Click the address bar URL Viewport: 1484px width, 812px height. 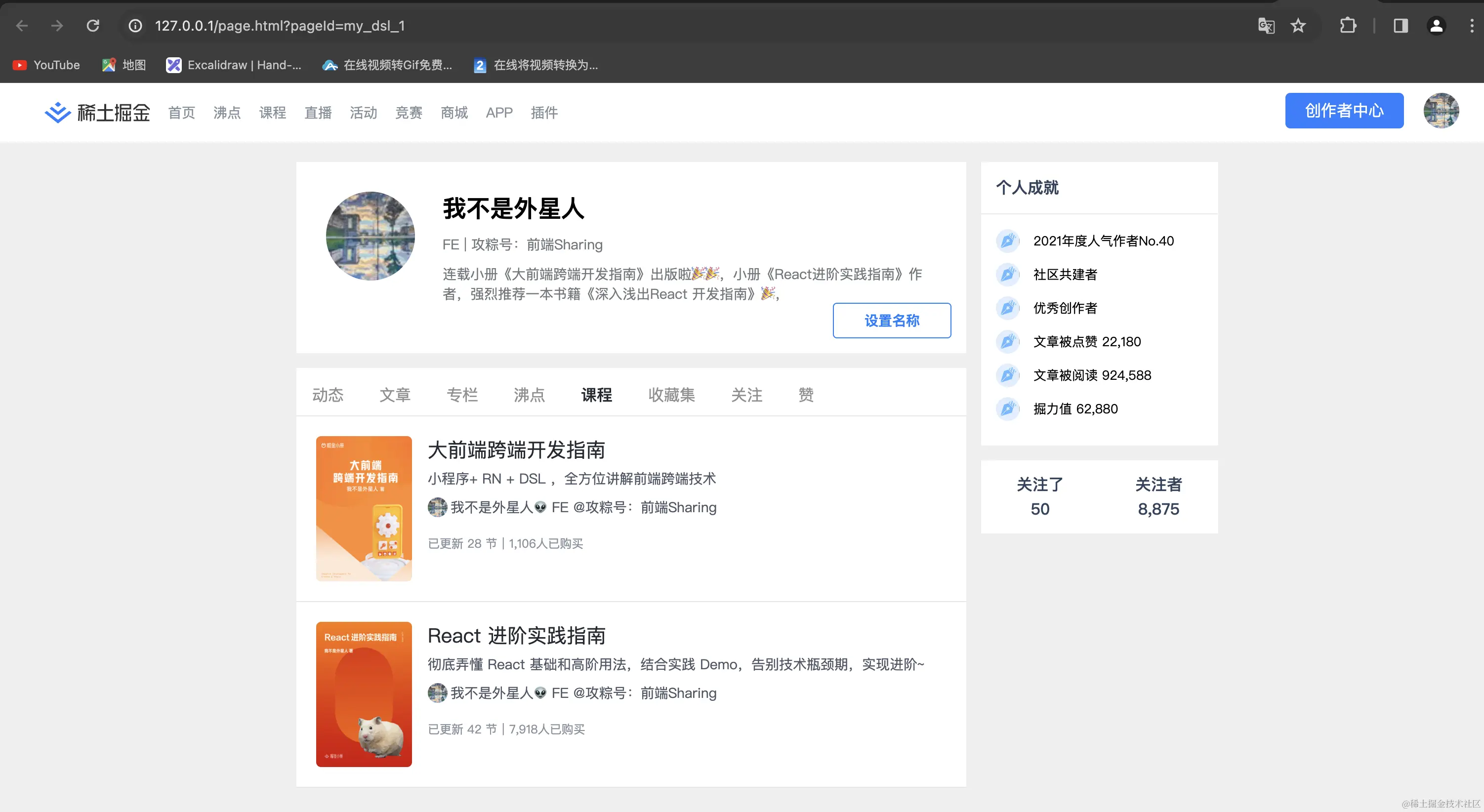pos(280,26)
